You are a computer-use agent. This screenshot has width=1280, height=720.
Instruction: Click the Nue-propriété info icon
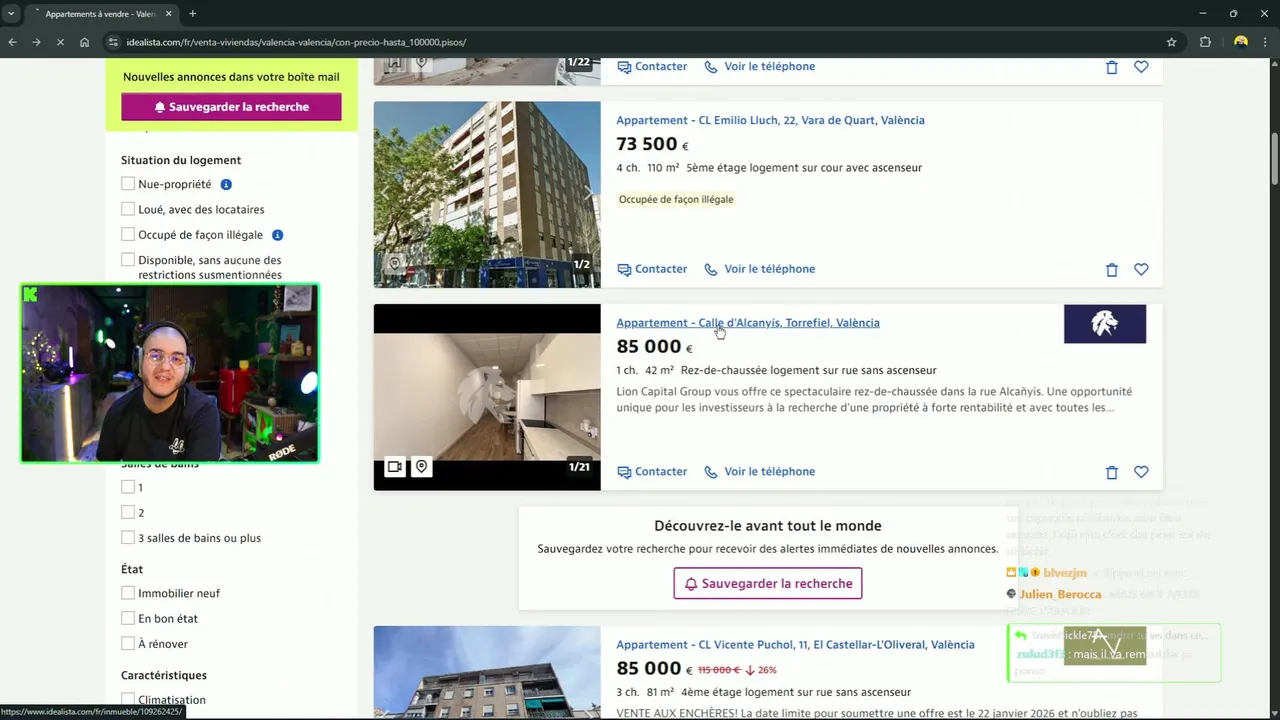pyautogui.click(x=226, y=184)
